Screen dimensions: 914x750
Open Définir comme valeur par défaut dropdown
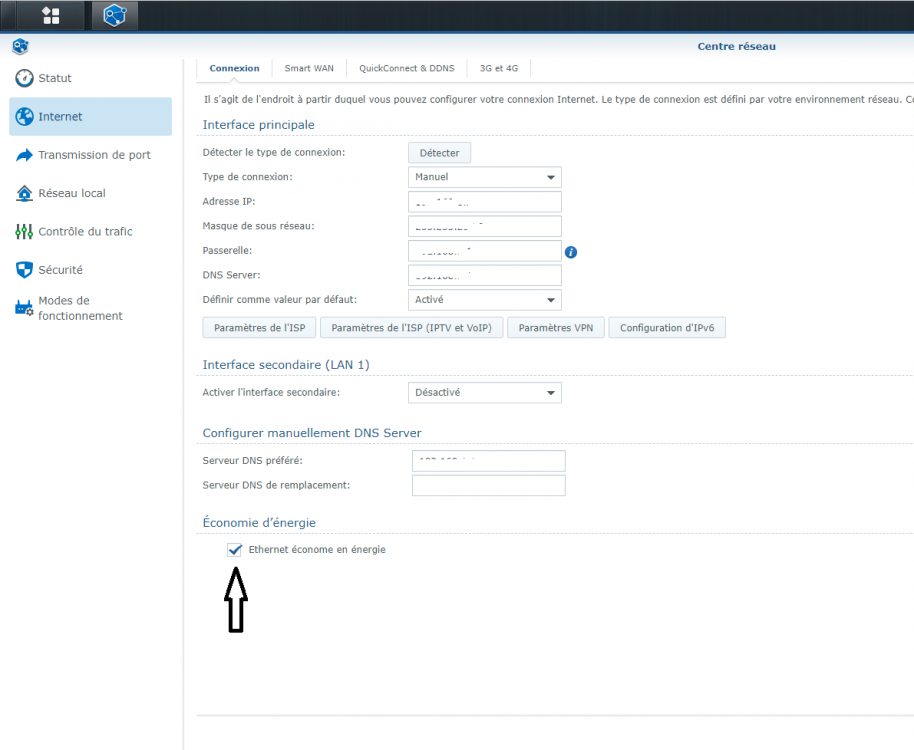(484, 300)
